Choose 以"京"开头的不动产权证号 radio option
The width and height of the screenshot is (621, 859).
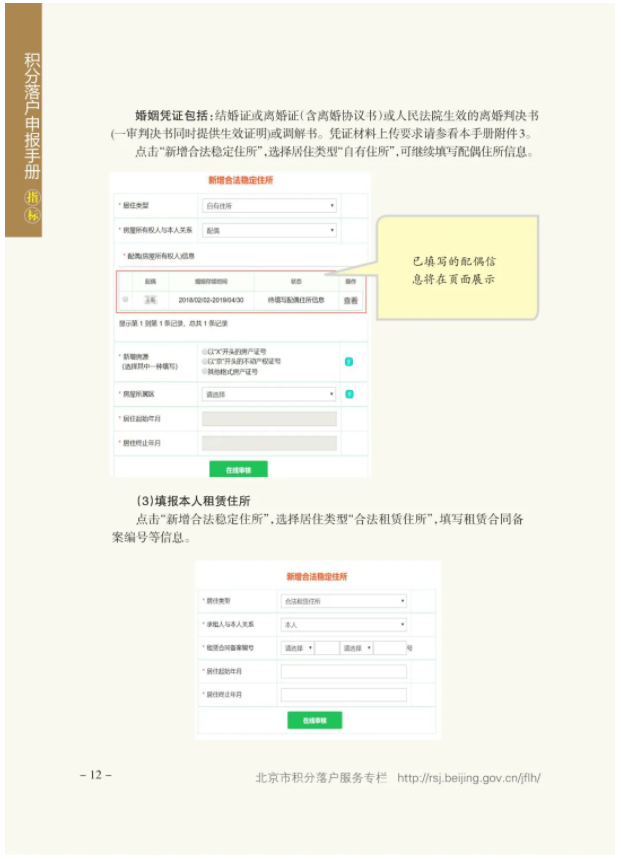(205, 362)
